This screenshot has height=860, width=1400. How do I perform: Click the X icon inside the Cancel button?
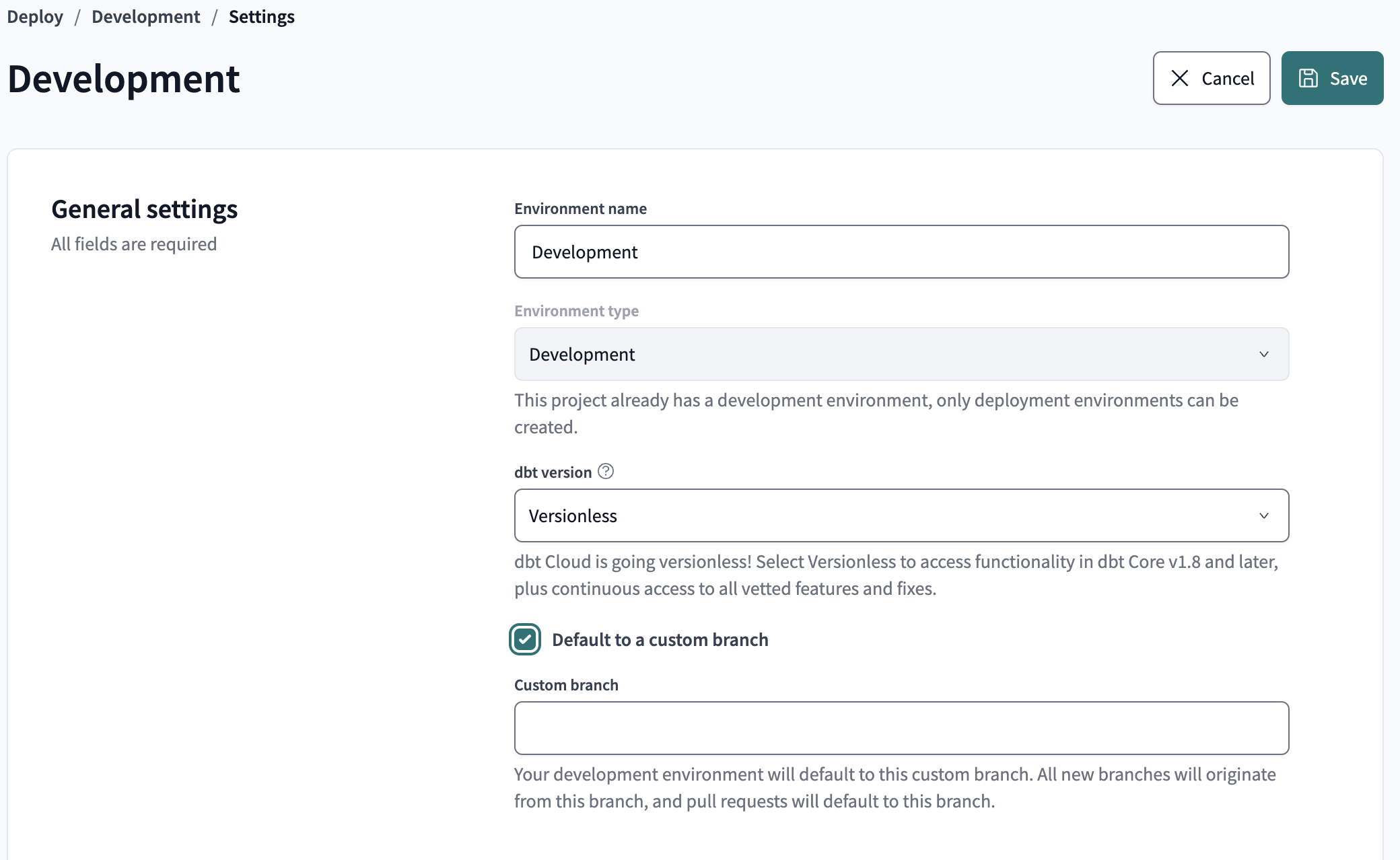tap(1179, 78)
